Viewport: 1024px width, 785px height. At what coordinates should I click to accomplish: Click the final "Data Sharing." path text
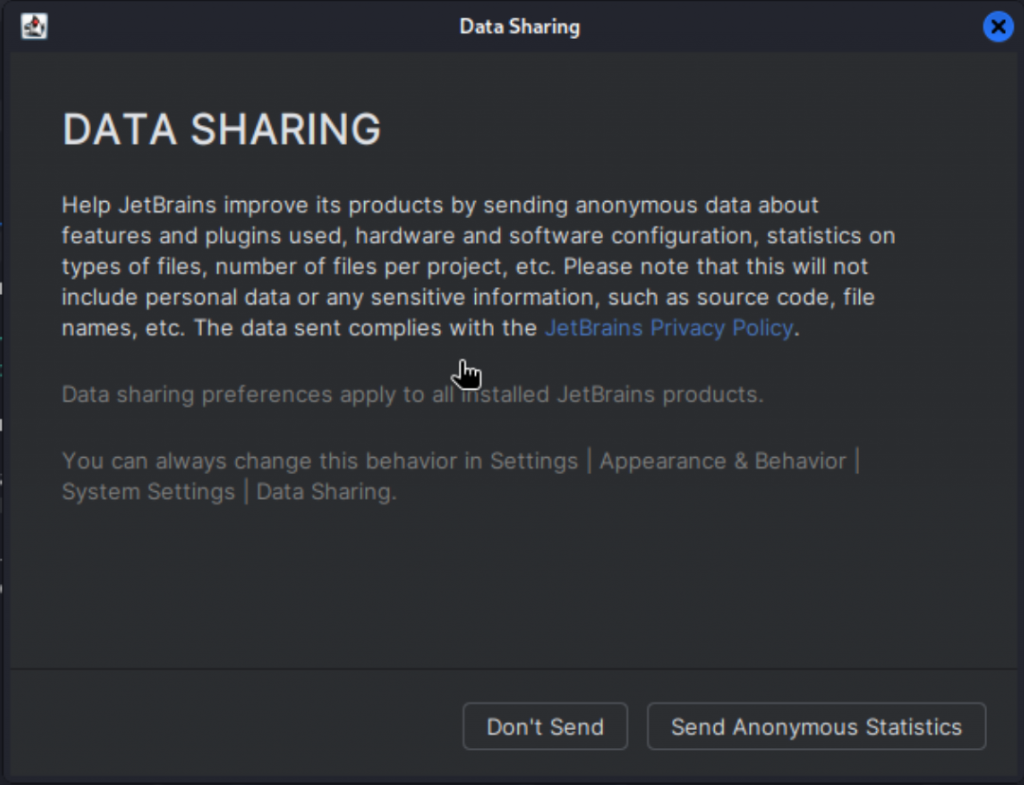click(x=327, y=492)
